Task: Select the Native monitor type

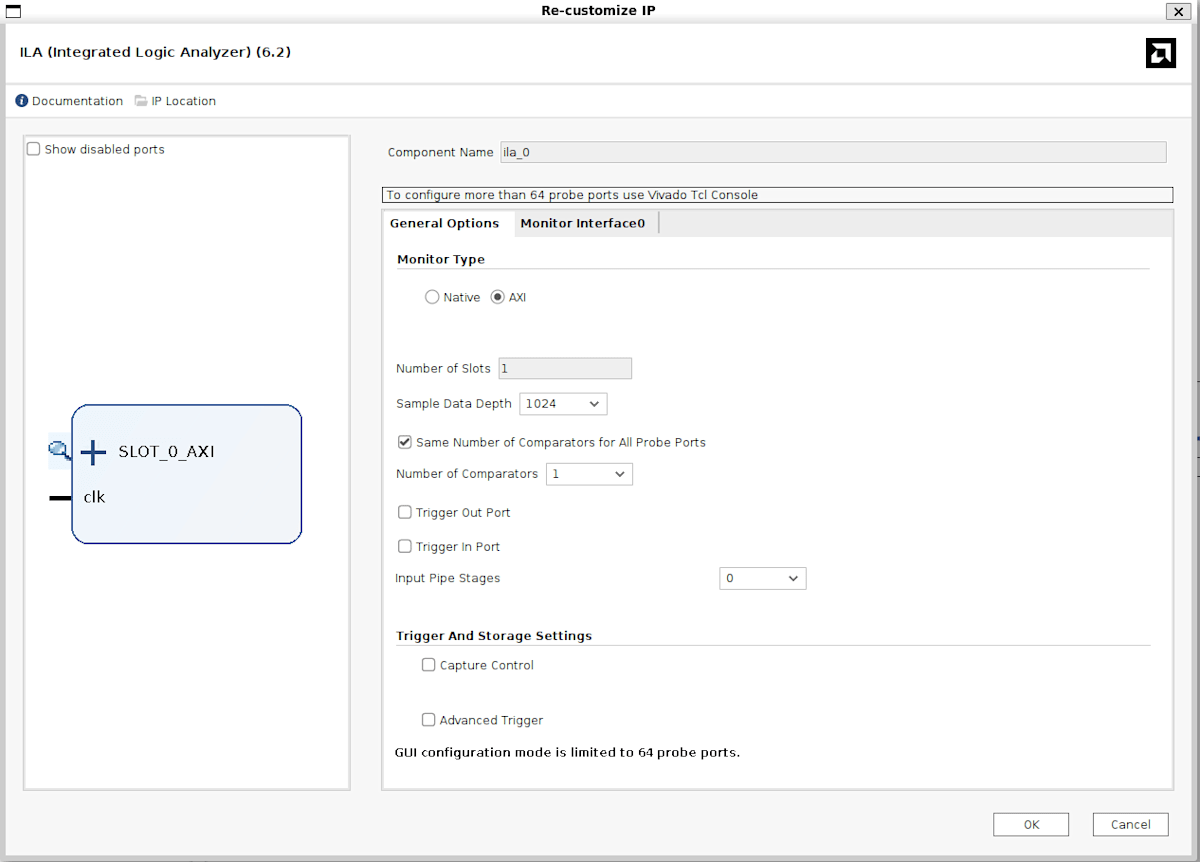Action: [x=432, y=297]
